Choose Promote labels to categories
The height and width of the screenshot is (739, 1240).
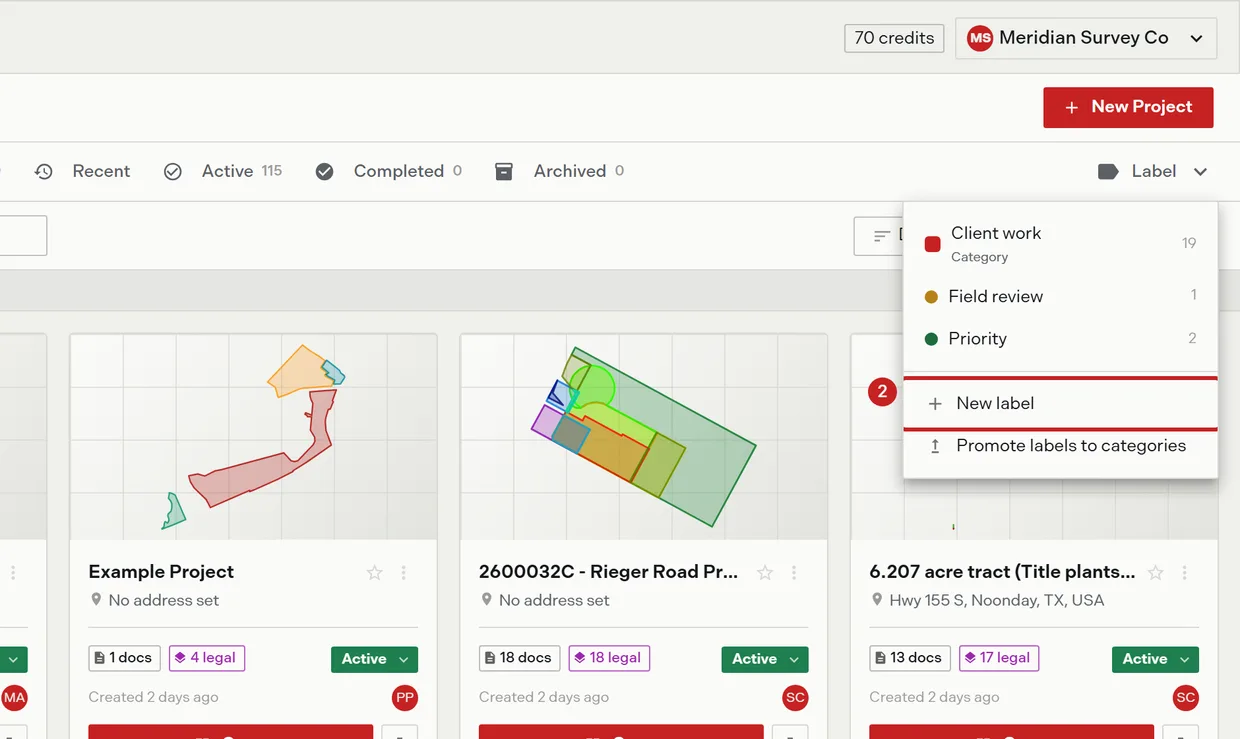pos(1060,446)
